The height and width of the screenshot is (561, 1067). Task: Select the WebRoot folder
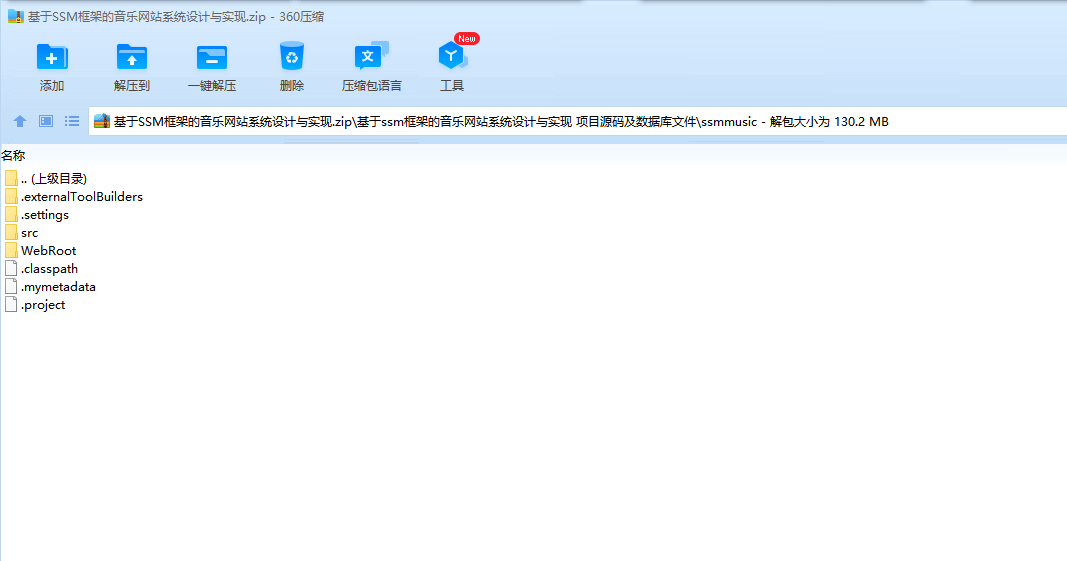[x=48, y=251]
